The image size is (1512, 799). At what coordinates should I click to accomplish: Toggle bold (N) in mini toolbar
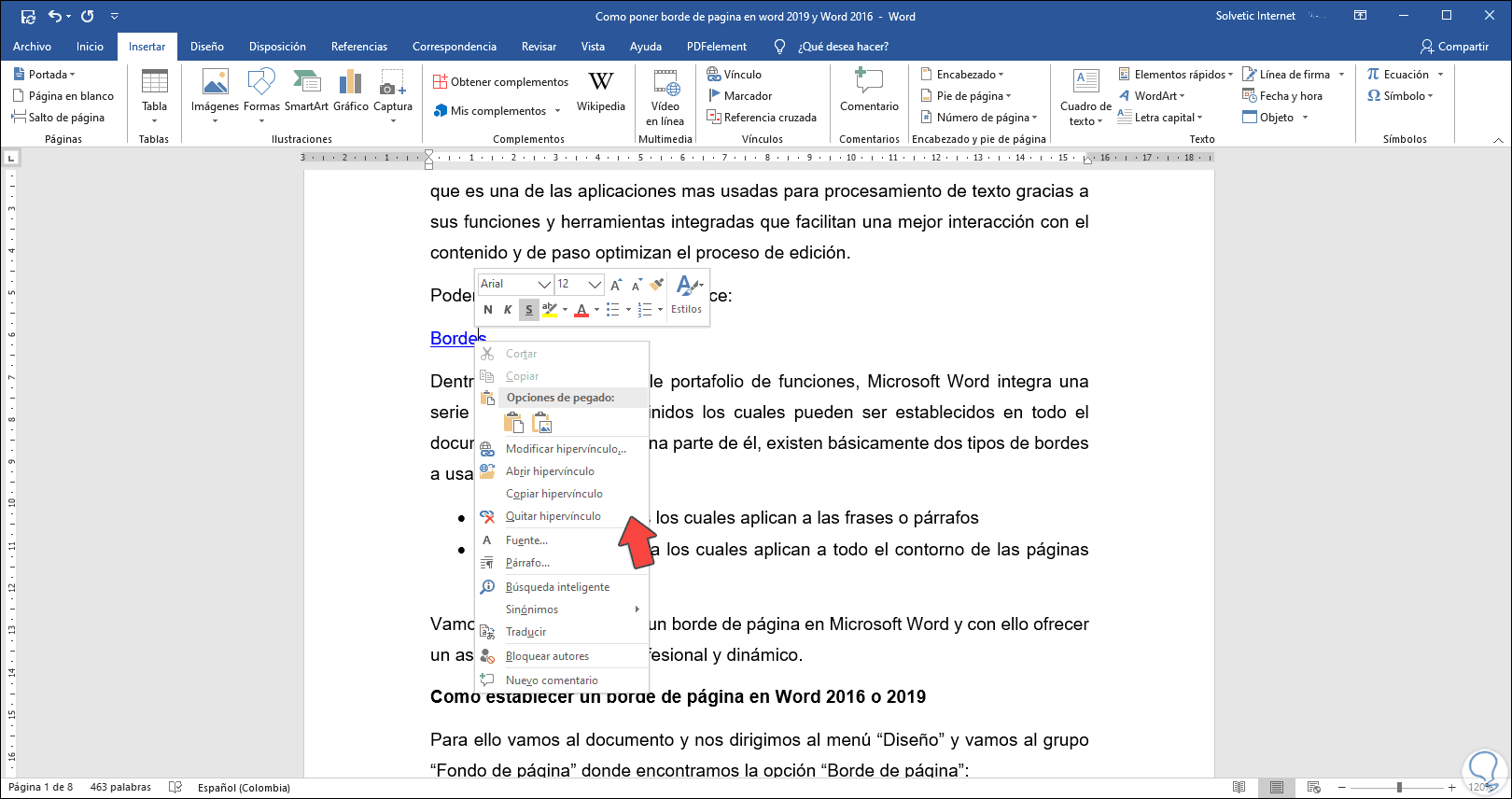pos(488,310)
